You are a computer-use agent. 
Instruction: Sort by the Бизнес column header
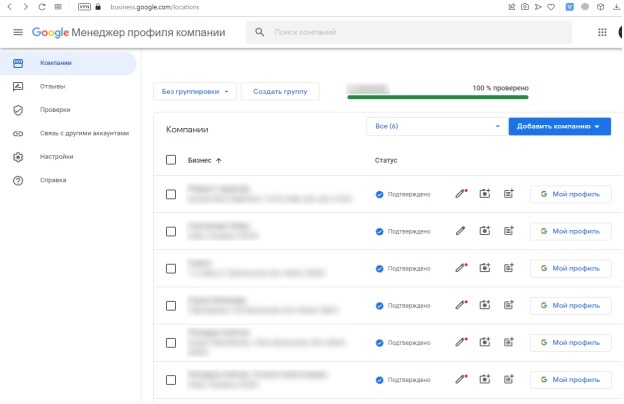[x=204, y=160]
